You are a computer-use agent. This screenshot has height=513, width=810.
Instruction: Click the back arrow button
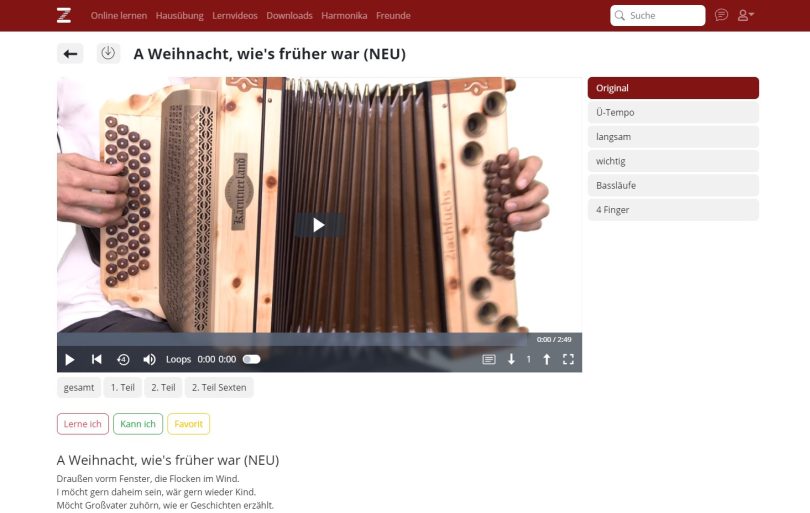pyautogui.click(x=70, y=54)
